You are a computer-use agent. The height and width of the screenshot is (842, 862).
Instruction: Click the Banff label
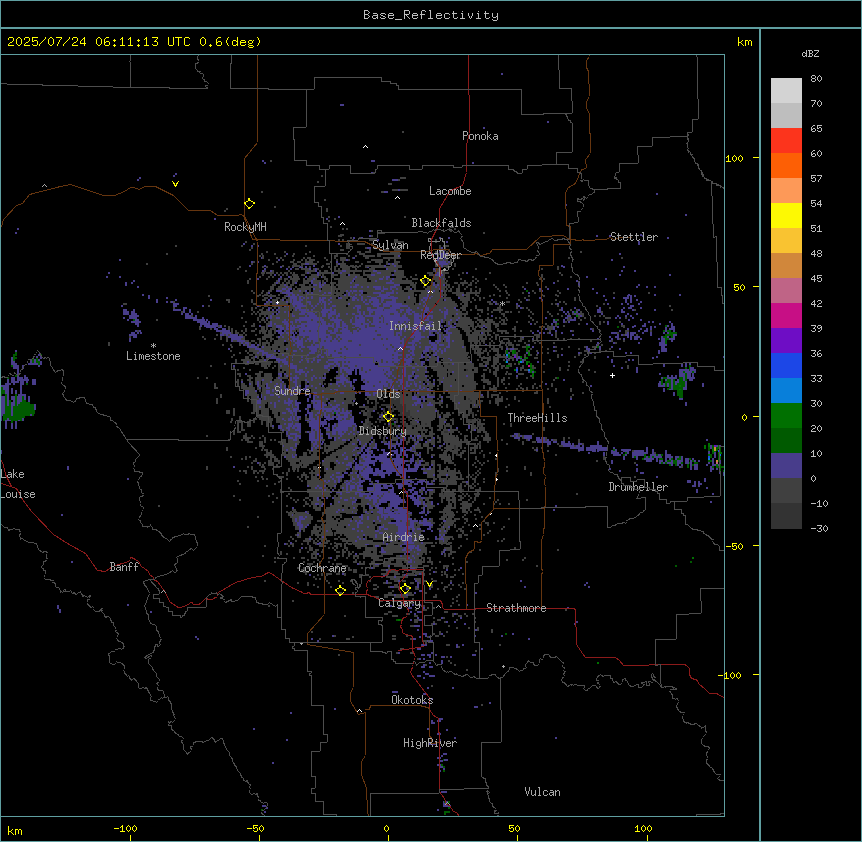click(x=124, y=567)
